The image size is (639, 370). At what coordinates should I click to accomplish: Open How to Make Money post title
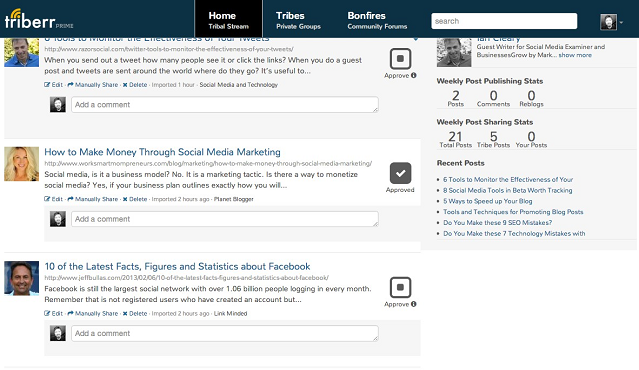[x=162, y=152]
